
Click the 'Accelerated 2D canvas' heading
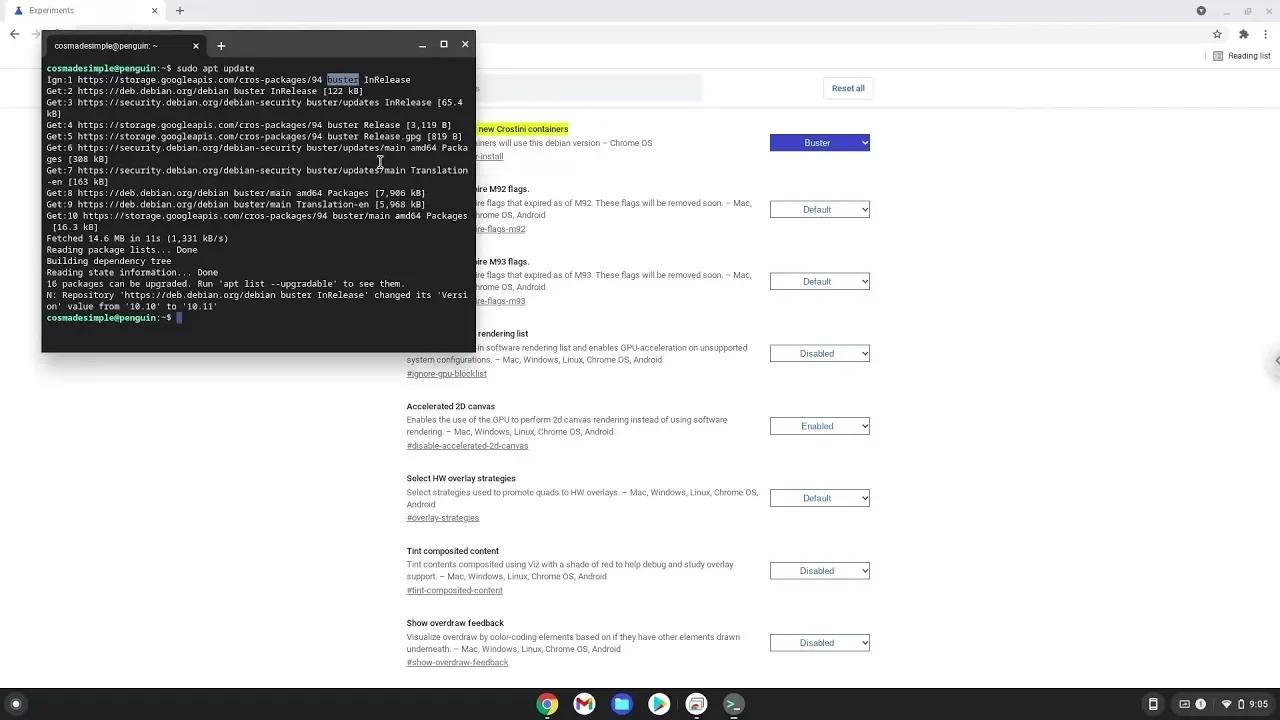click(451, 406)
